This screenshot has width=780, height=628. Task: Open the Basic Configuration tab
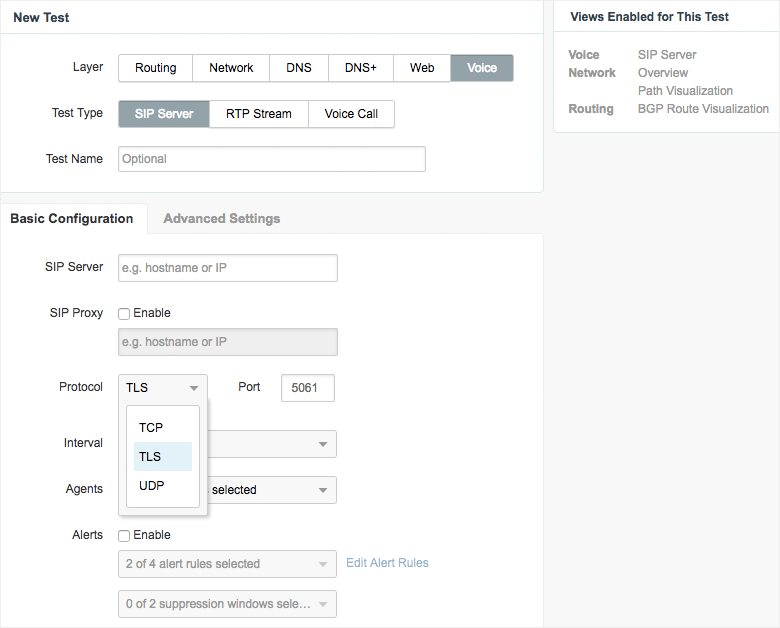pos(72,219)
